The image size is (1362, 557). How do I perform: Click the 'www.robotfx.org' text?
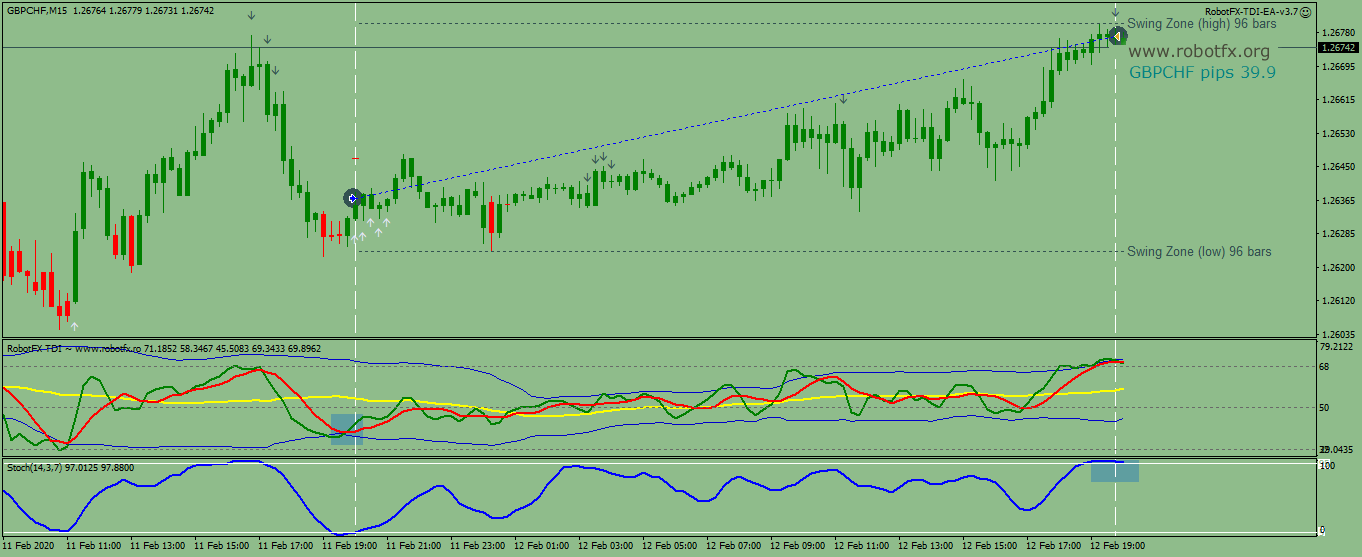click(x=1199, y=51)
